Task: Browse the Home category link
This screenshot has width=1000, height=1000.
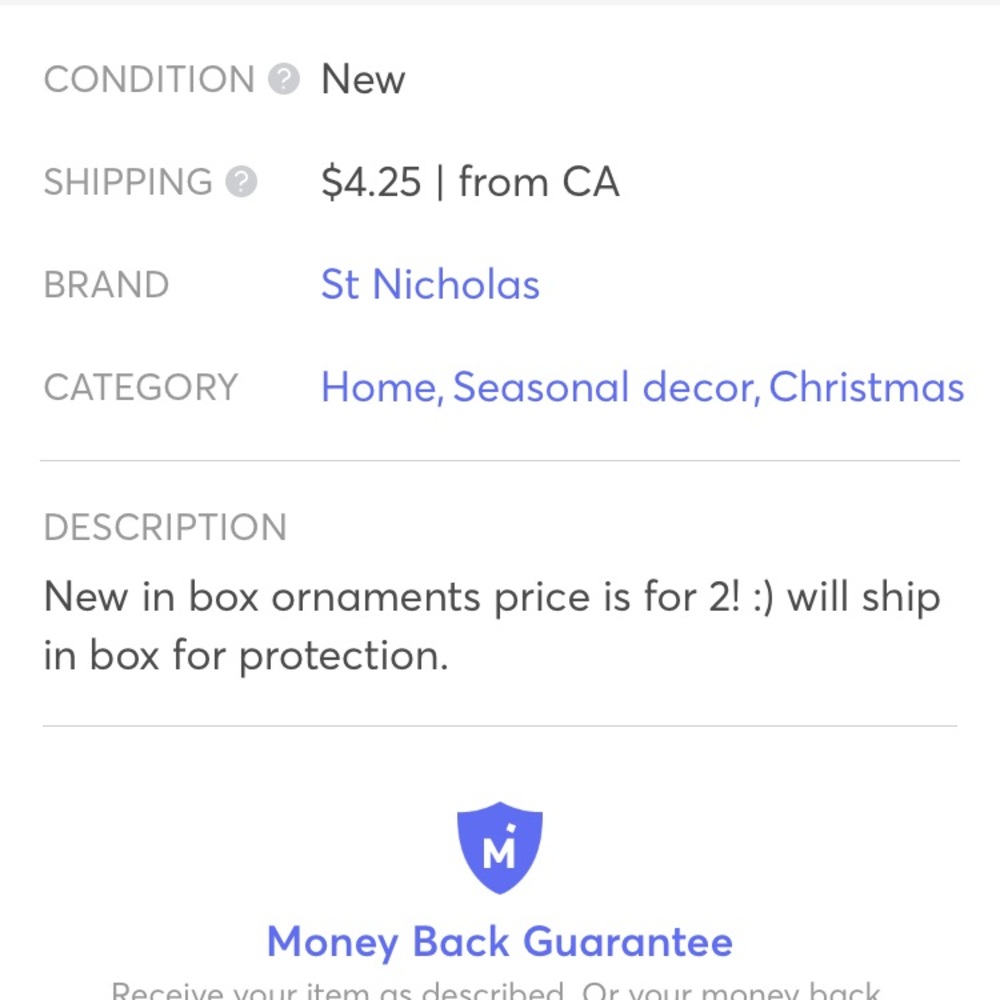Action: [x=379, y=387]
